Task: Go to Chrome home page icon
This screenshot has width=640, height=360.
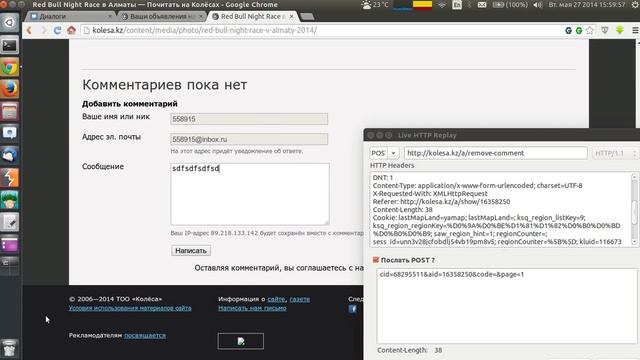Action: coord(71,30)
